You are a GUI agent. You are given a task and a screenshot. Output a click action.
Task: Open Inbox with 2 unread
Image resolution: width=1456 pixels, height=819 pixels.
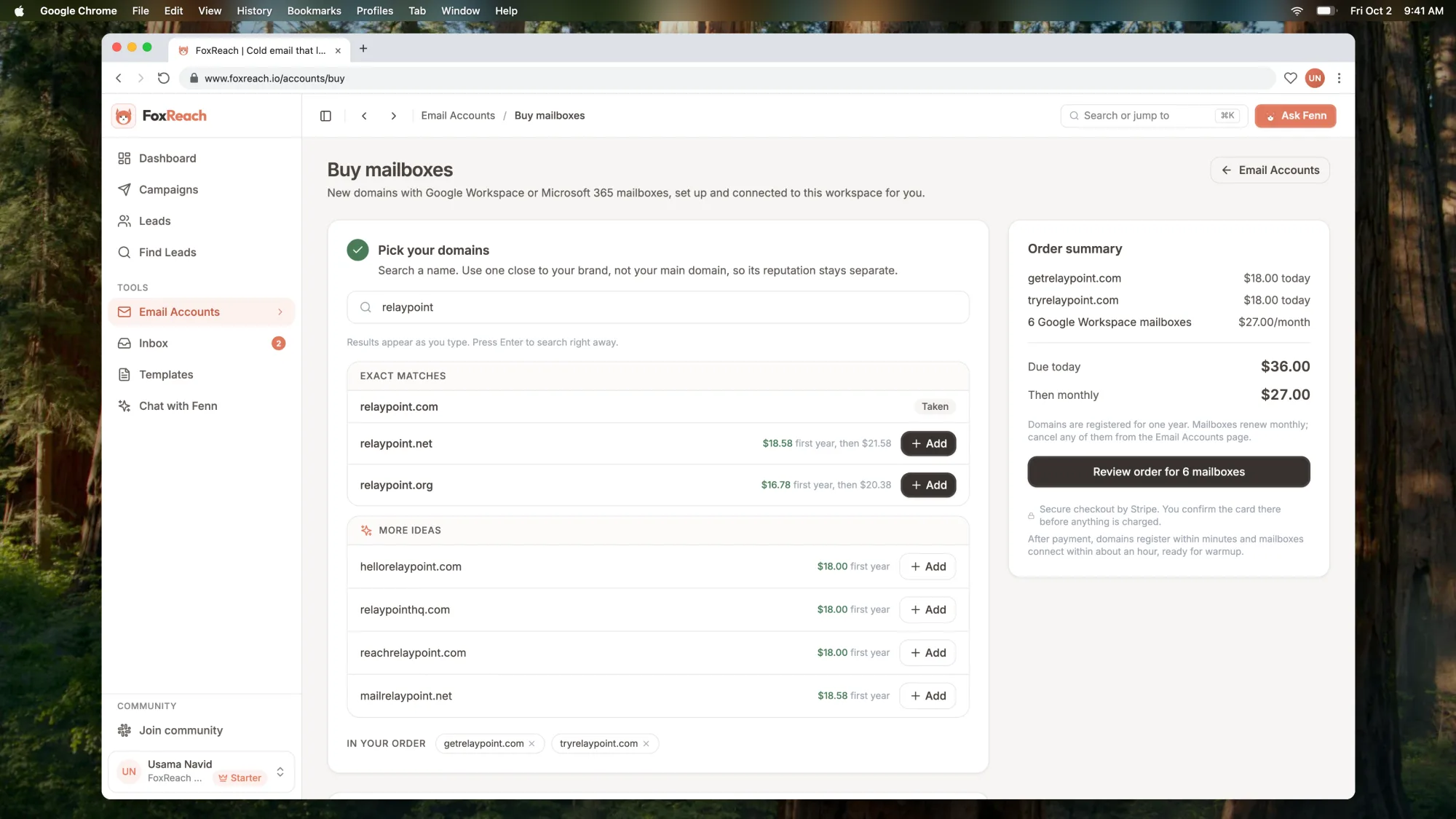202,343
